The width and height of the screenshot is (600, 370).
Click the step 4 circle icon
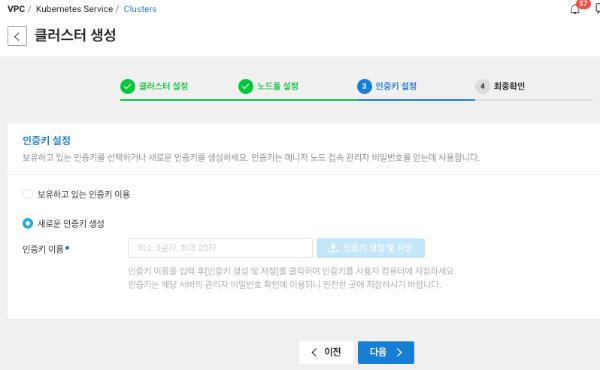pos(483,86)
